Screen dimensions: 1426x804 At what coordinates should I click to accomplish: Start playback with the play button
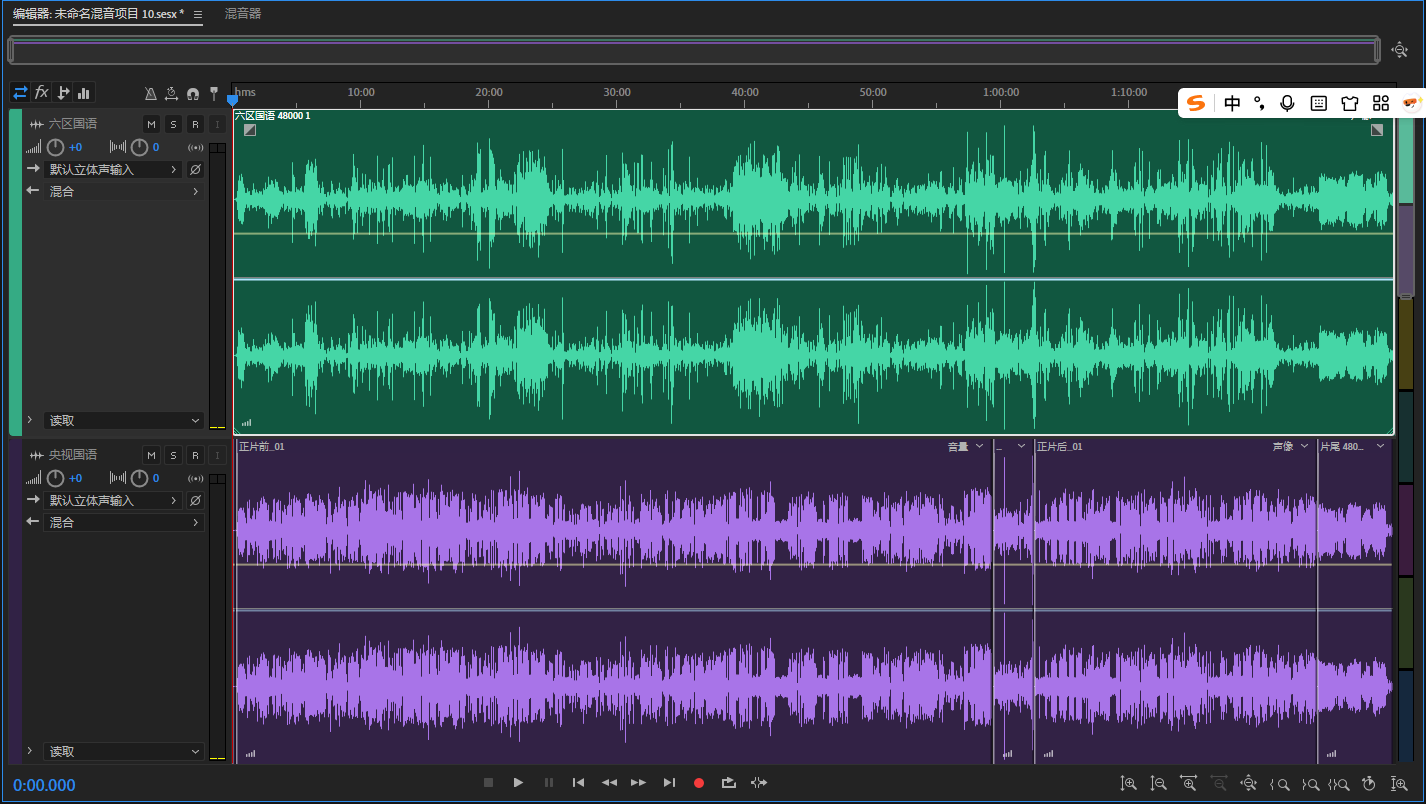518,783
